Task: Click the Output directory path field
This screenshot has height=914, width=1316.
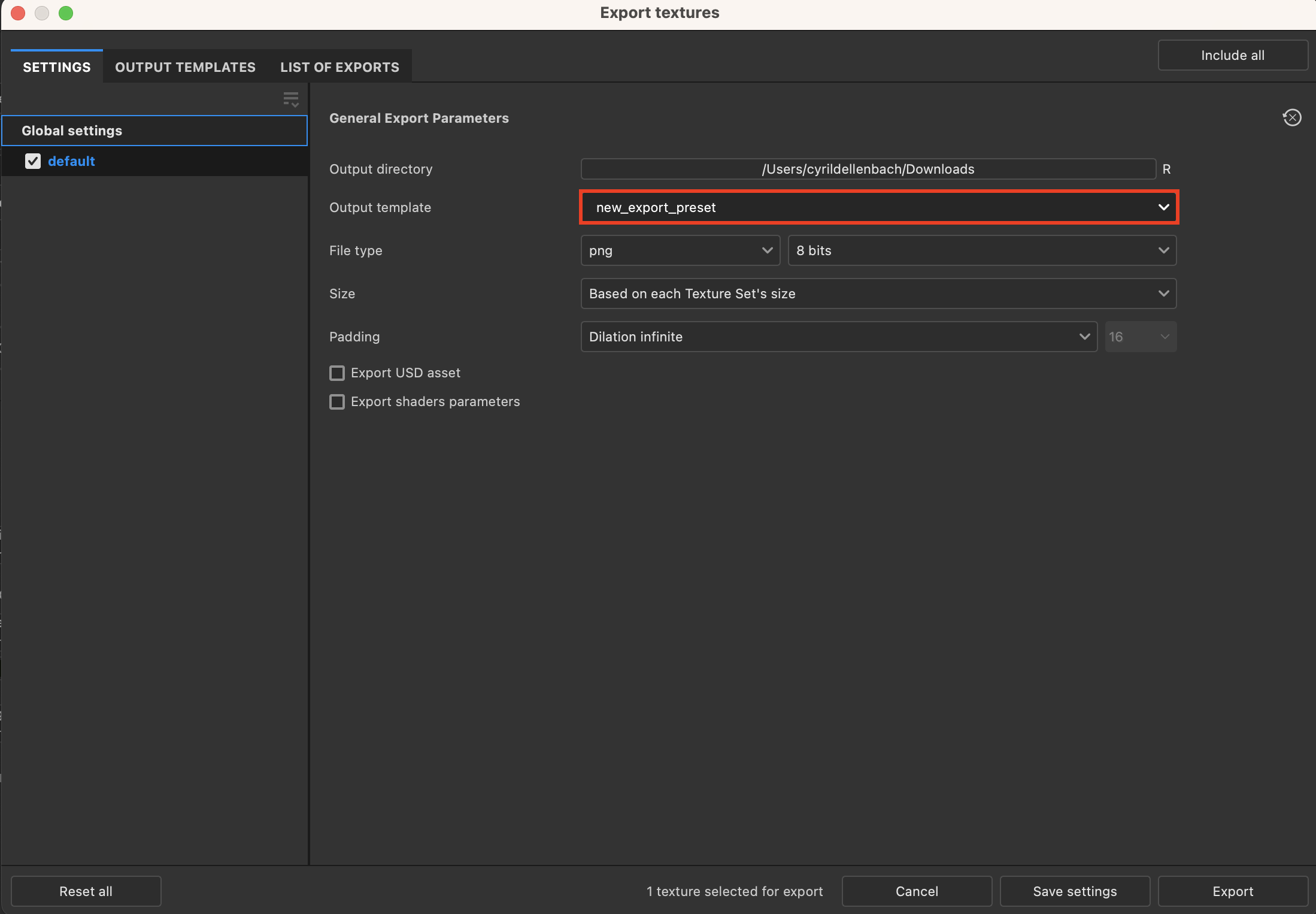Action: point(867,169)
